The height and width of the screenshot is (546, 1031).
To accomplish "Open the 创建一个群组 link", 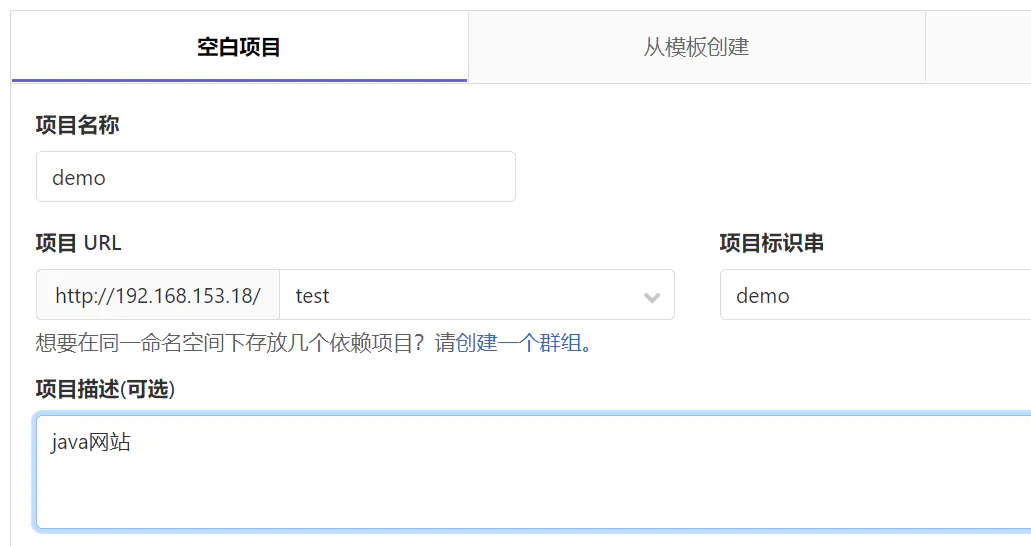I will 519,343.
